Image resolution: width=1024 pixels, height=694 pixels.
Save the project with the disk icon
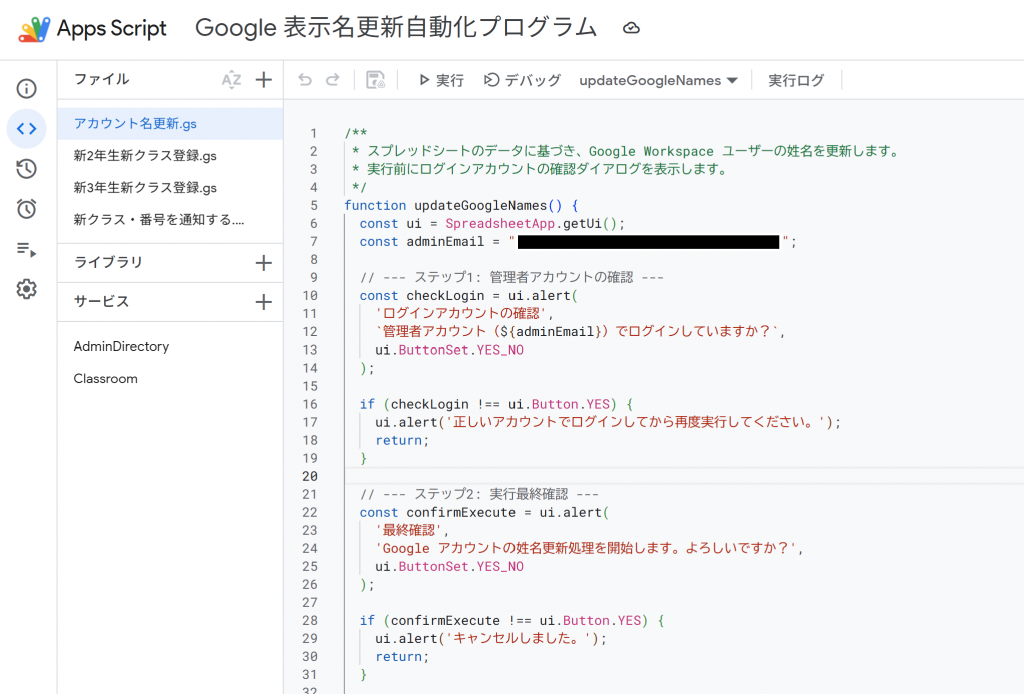376,80
